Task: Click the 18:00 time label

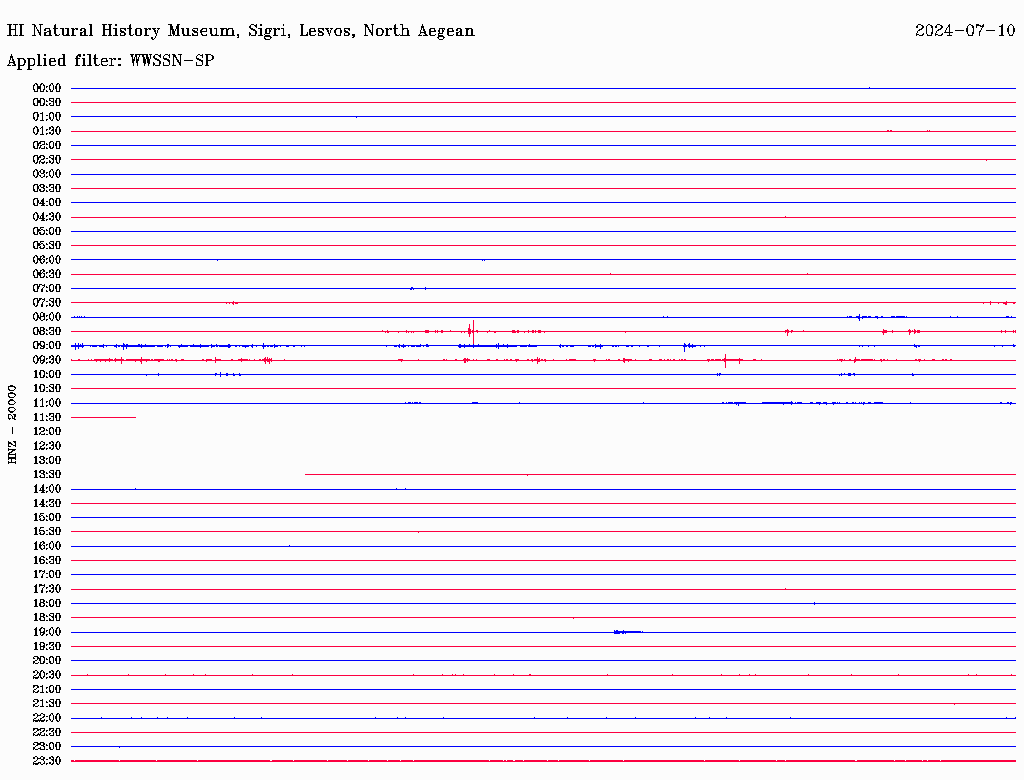Action: [47, 604]
